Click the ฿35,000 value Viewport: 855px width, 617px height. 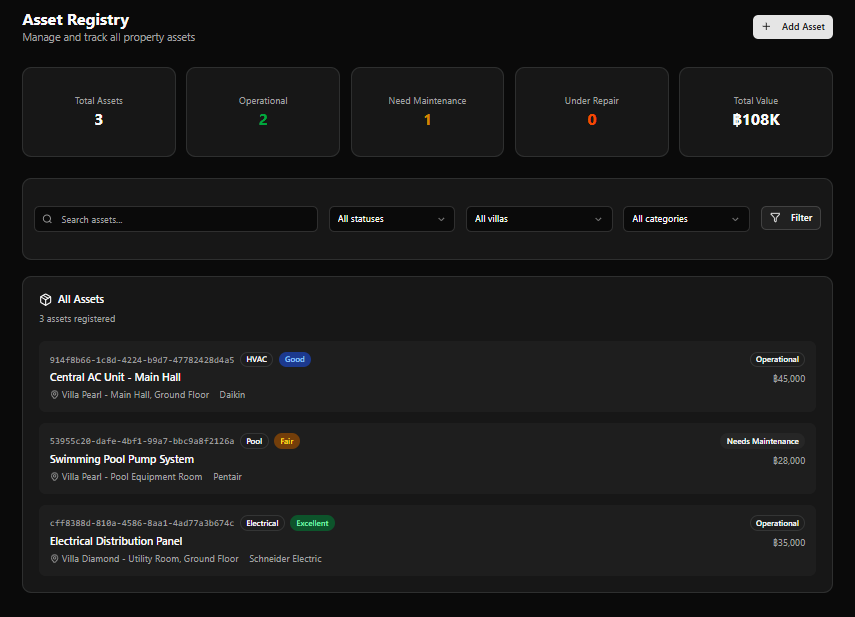coord(789,543)
